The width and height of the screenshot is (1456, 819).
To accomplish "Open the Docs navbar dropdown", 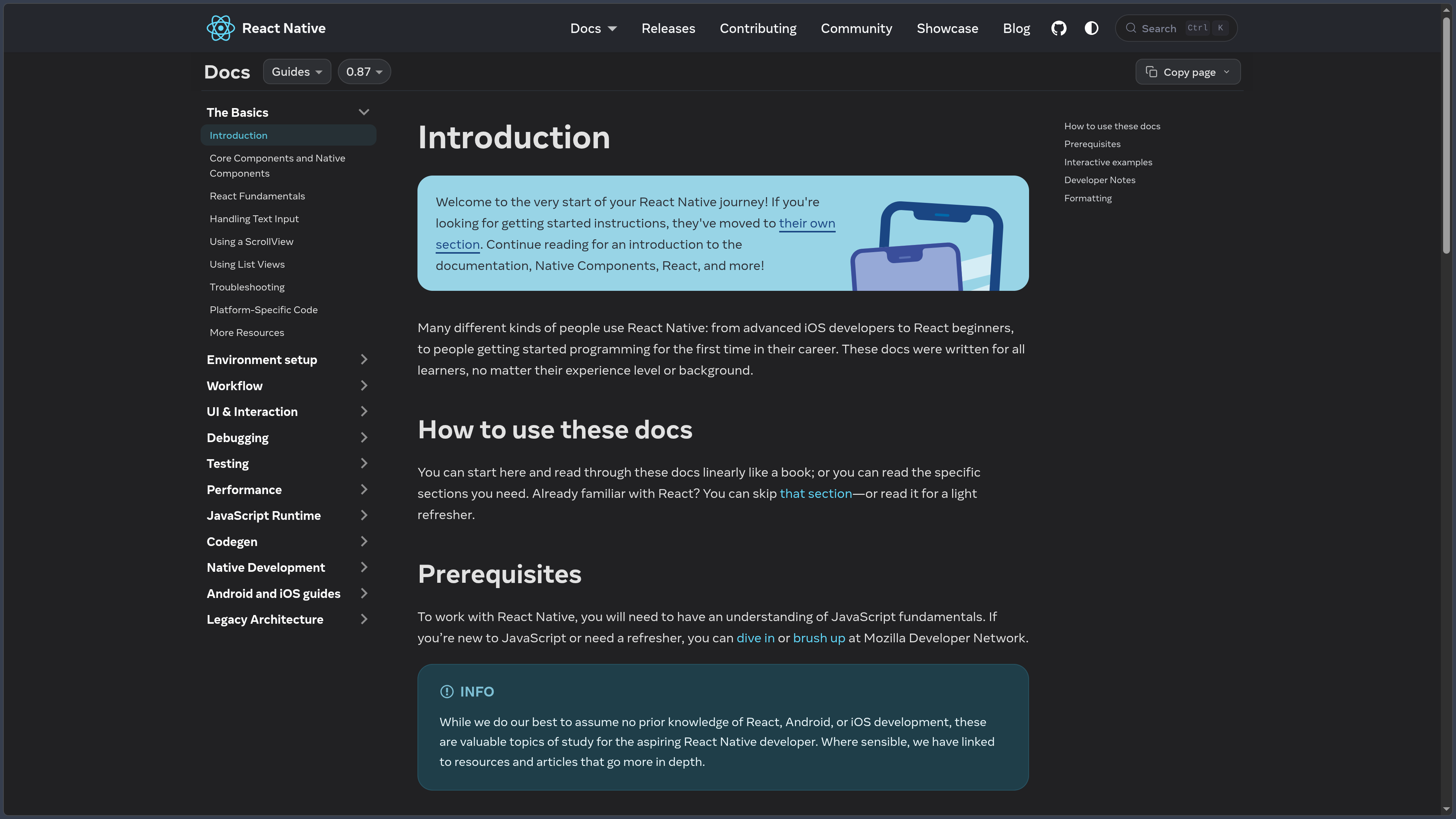I will tap(593, 28).
